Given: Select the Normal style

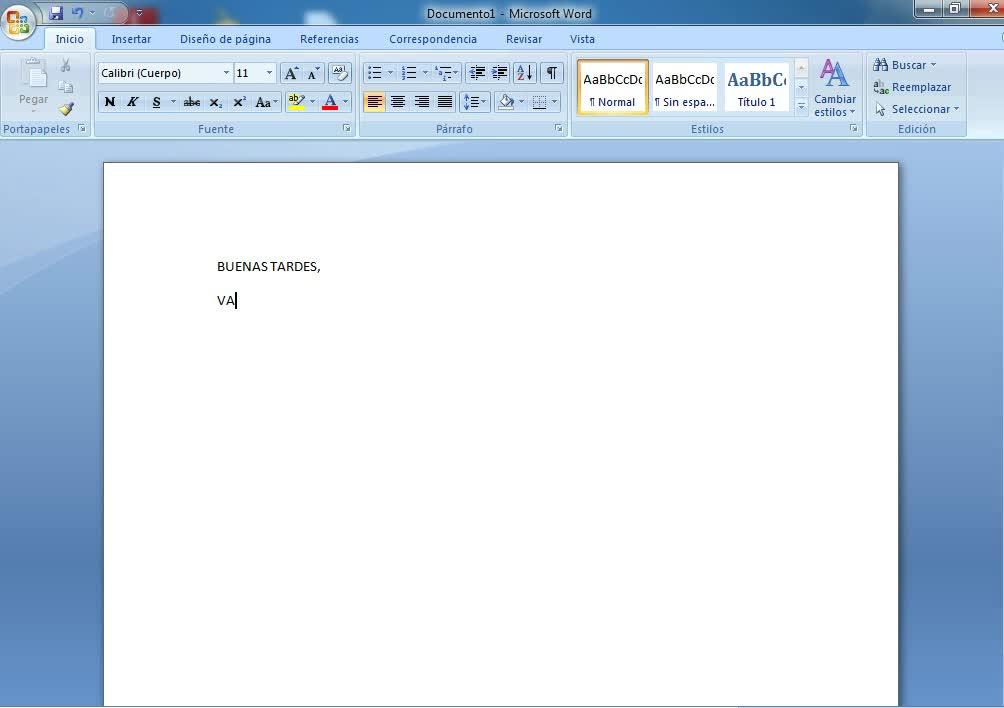Looking at the screenshot, I should pyautogui.click(x=613, y=88).
